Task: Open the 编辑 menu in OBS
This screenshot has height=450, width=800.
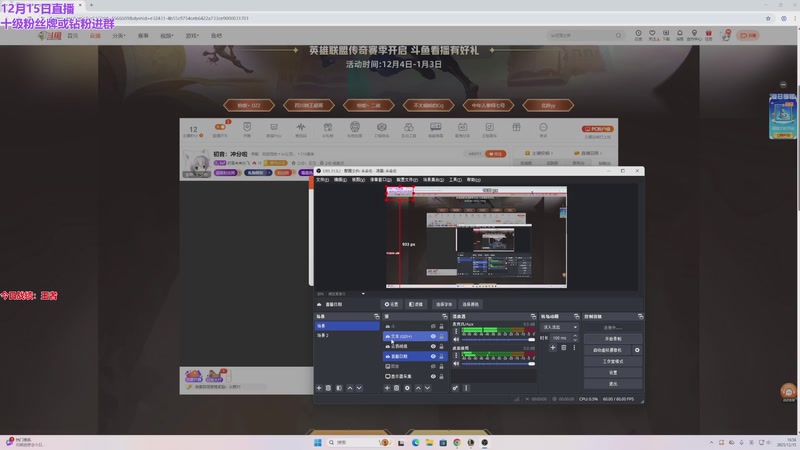Action: 340,180
